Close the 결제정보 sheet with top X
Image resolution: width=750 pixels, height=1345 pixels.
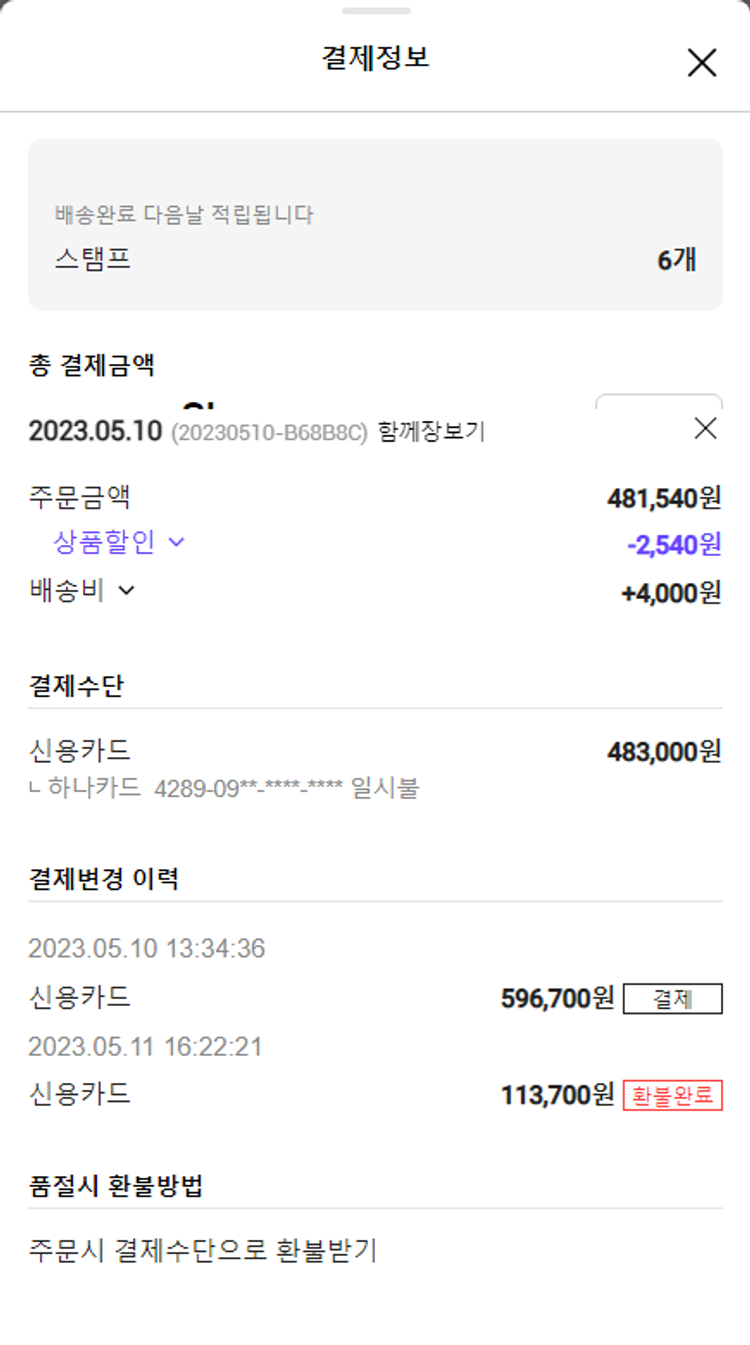coord(702,63)
